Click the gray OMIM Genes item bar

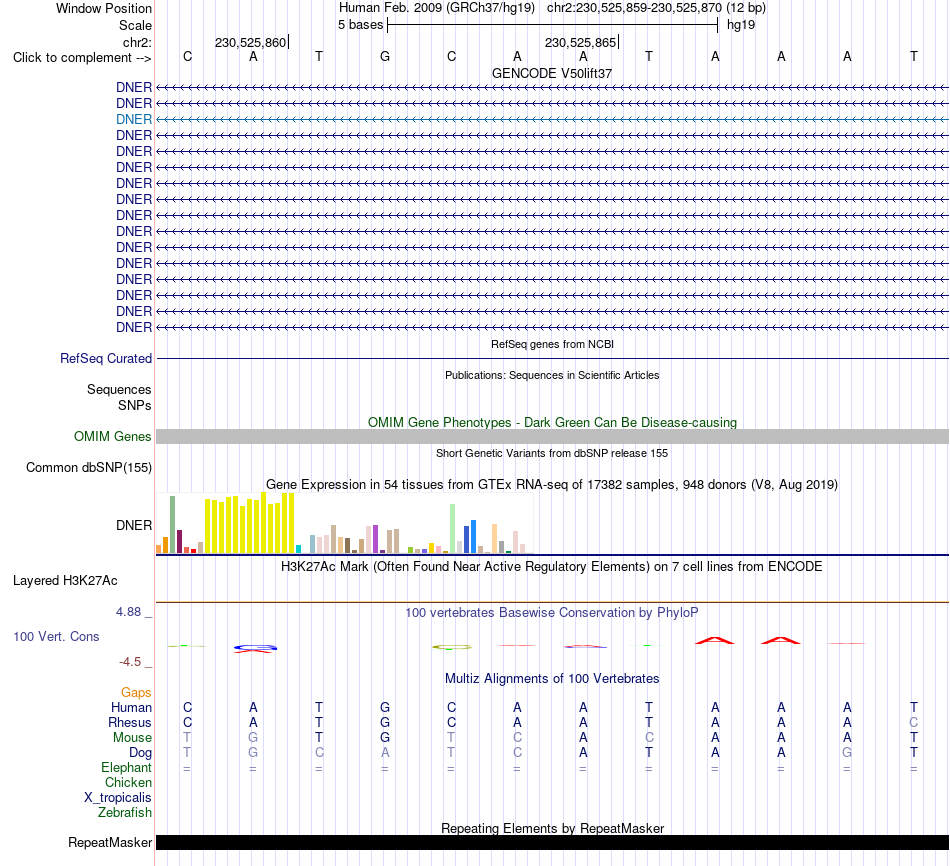tap(552, 436)
